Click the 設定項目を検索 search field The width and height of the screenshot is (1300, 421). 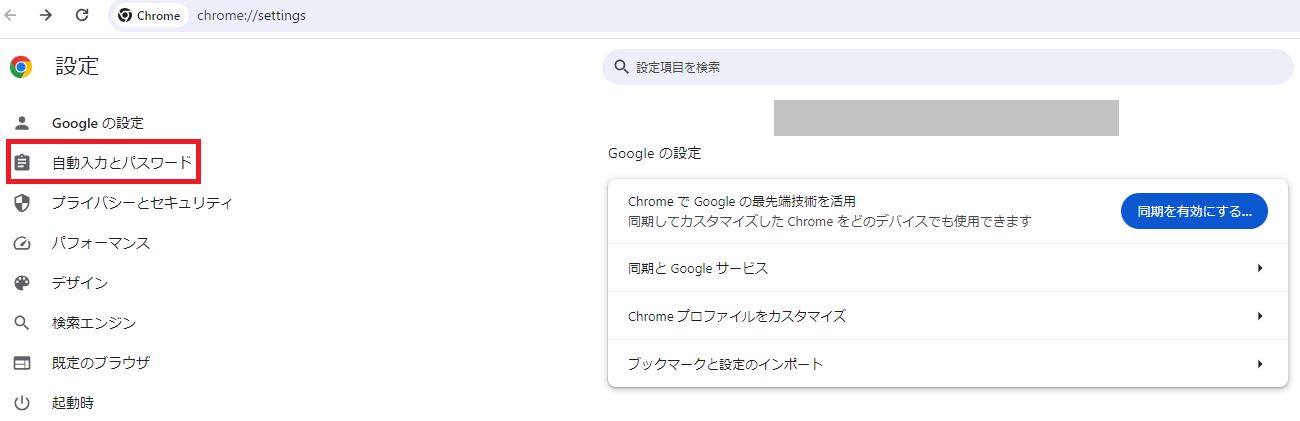tap(948, 67)
